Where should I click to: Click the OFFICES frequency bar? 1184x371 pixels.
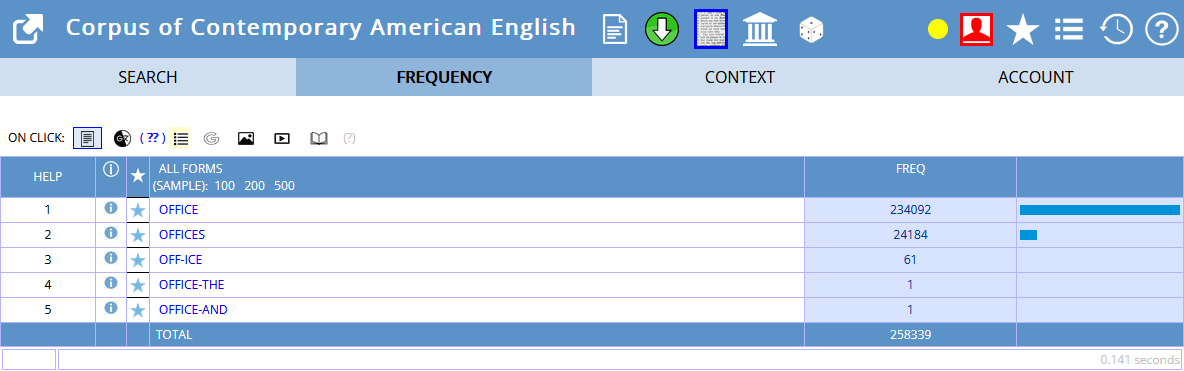[x=1028, y=235]
